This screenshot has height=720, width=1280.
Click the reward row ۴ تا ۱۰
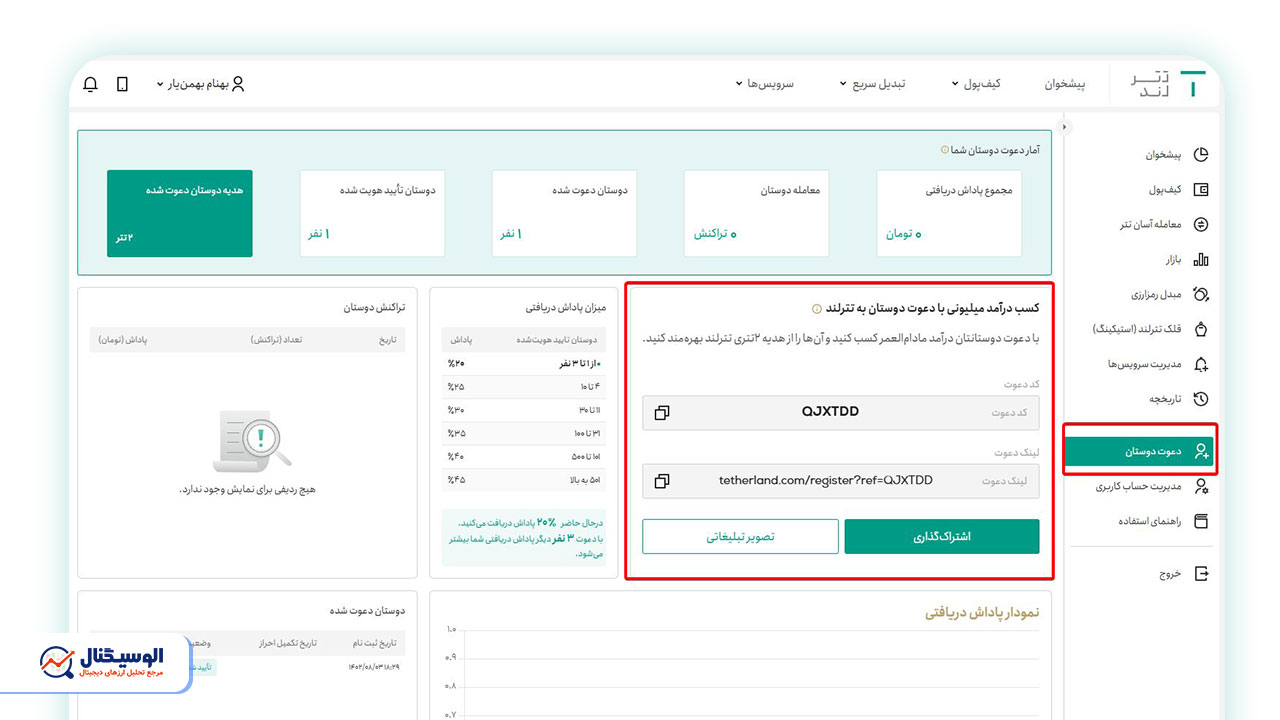[x=524, y=387]
